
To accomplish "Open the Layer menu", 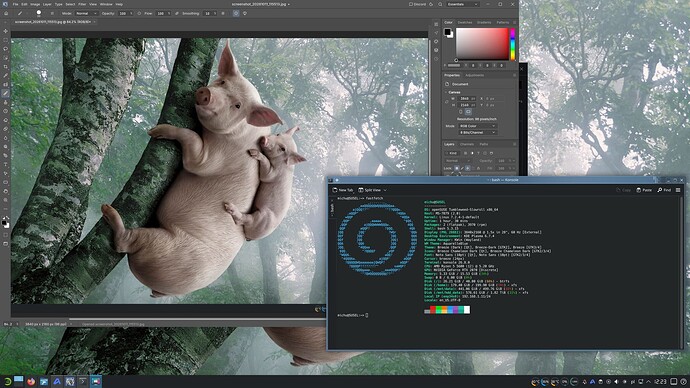I will 47,4.
